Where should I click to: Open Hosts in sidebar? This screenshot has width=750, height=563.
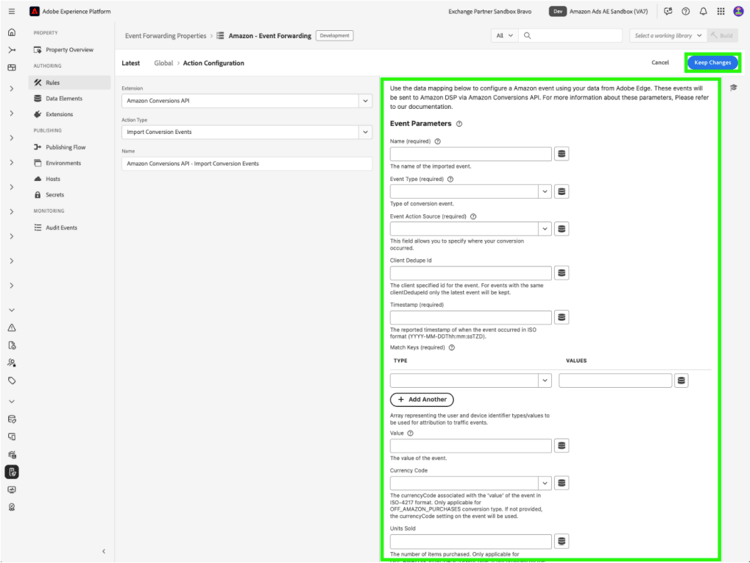[x=69, y=178]
